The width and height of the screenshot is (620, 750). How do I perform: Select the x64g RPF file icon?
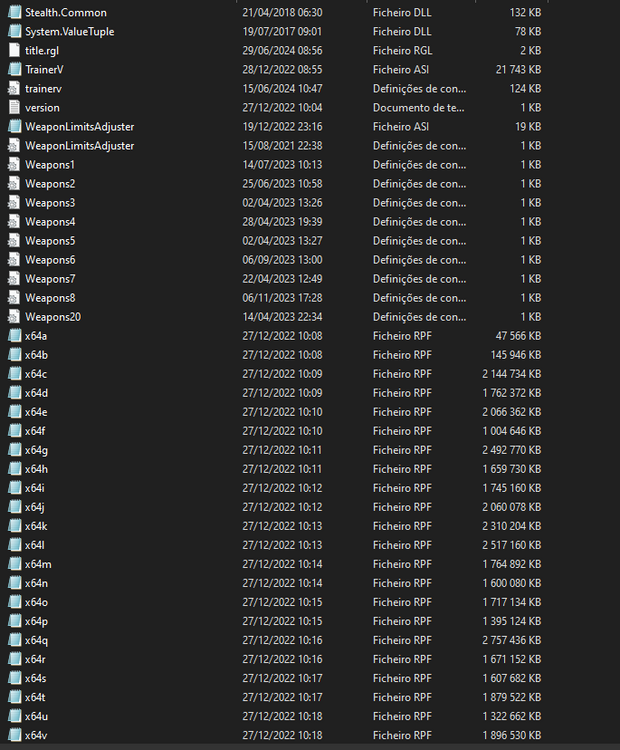pyautogui.click(x=14, y=450)
